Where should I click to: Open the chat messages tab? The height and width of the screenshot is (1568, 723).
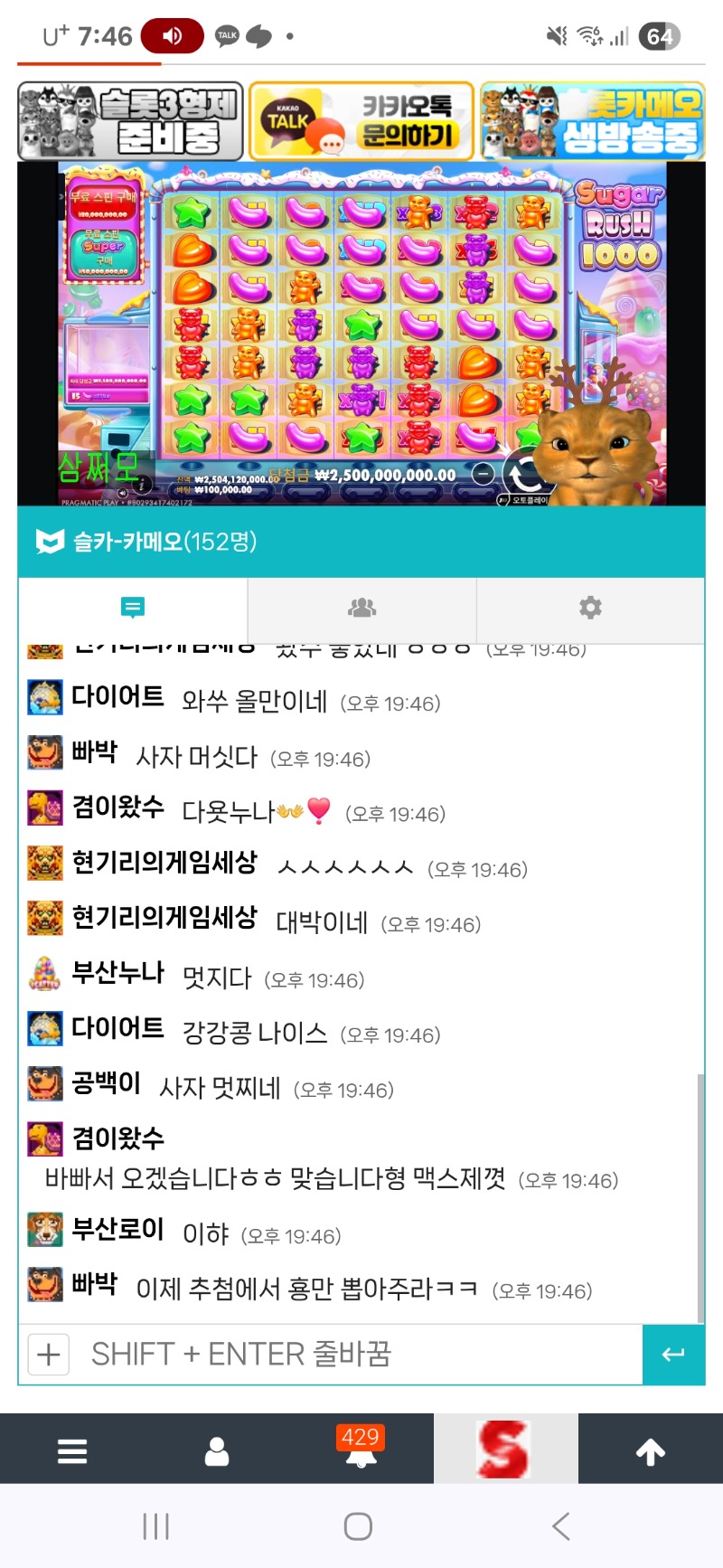click(133, 608)
